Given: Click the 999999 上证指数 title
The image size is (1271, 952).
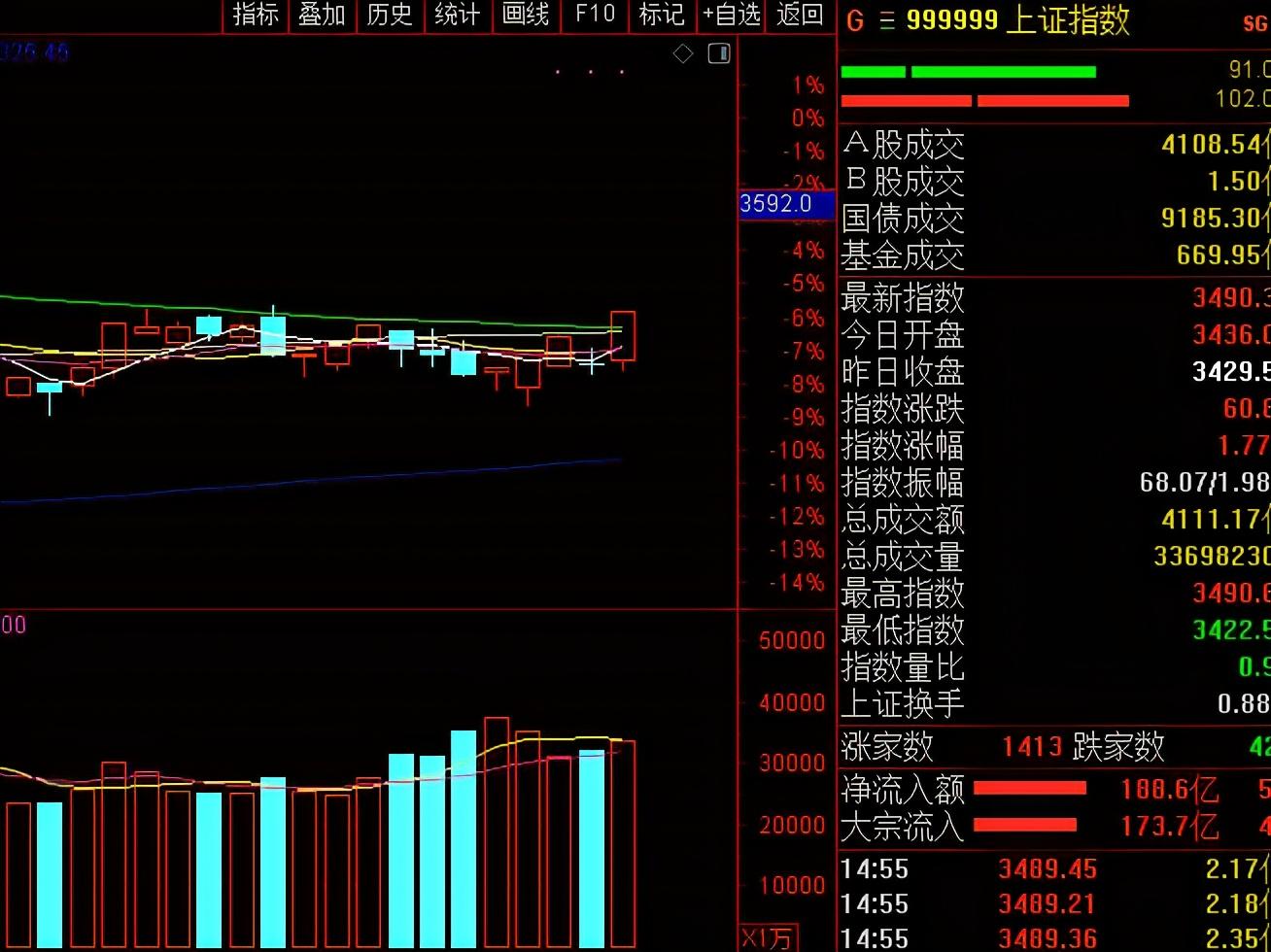Looking at the screenshot, I should [x=1017, y=20].
